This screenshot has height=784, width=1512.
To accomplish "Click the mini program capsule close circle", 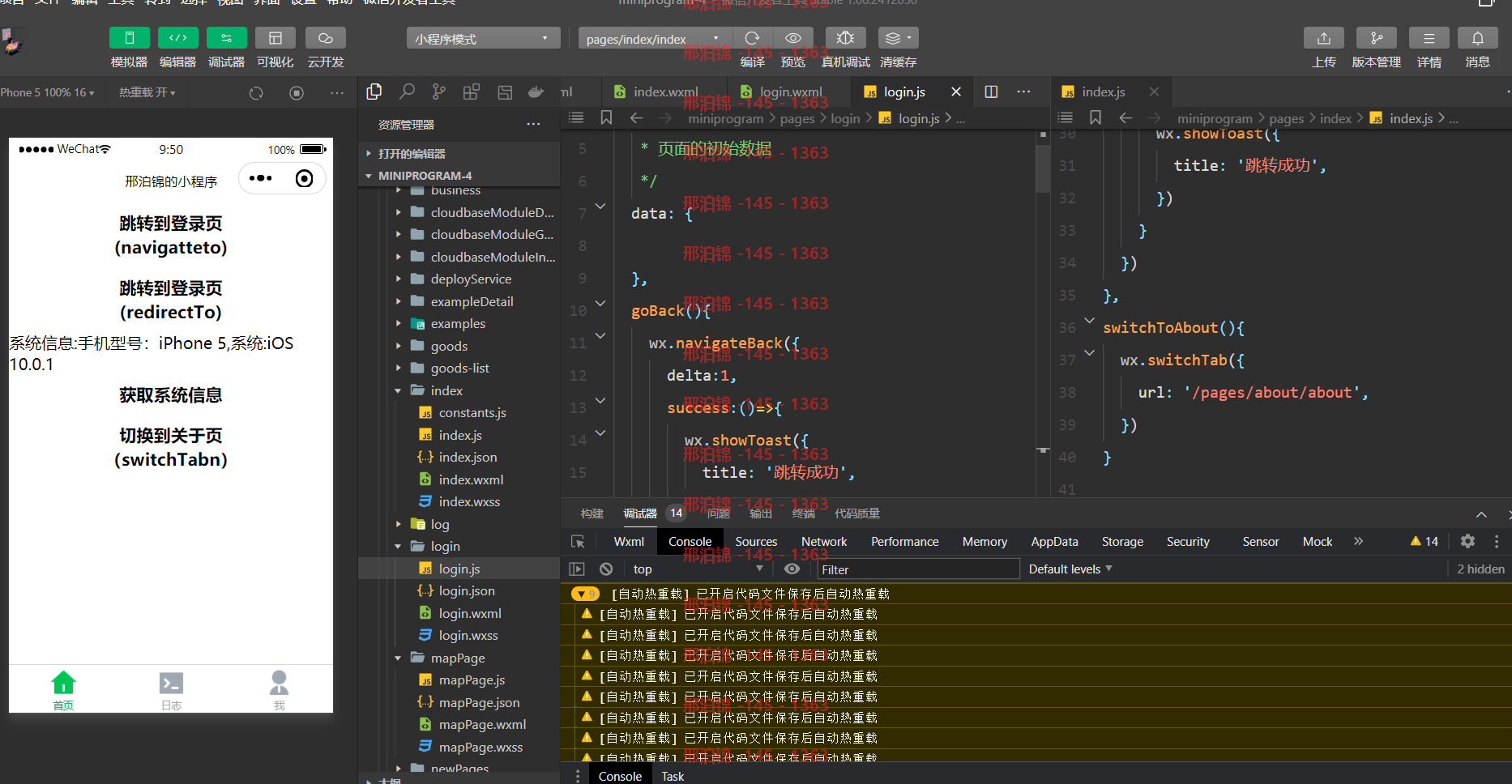I will pyautogui.click(x=305, y=178).
